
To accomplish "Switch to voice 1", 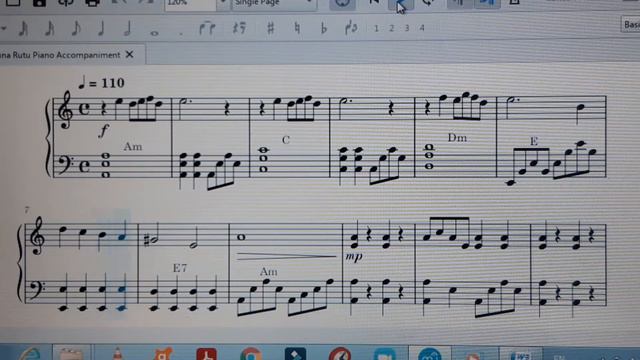I will click(x=376, y=28).
